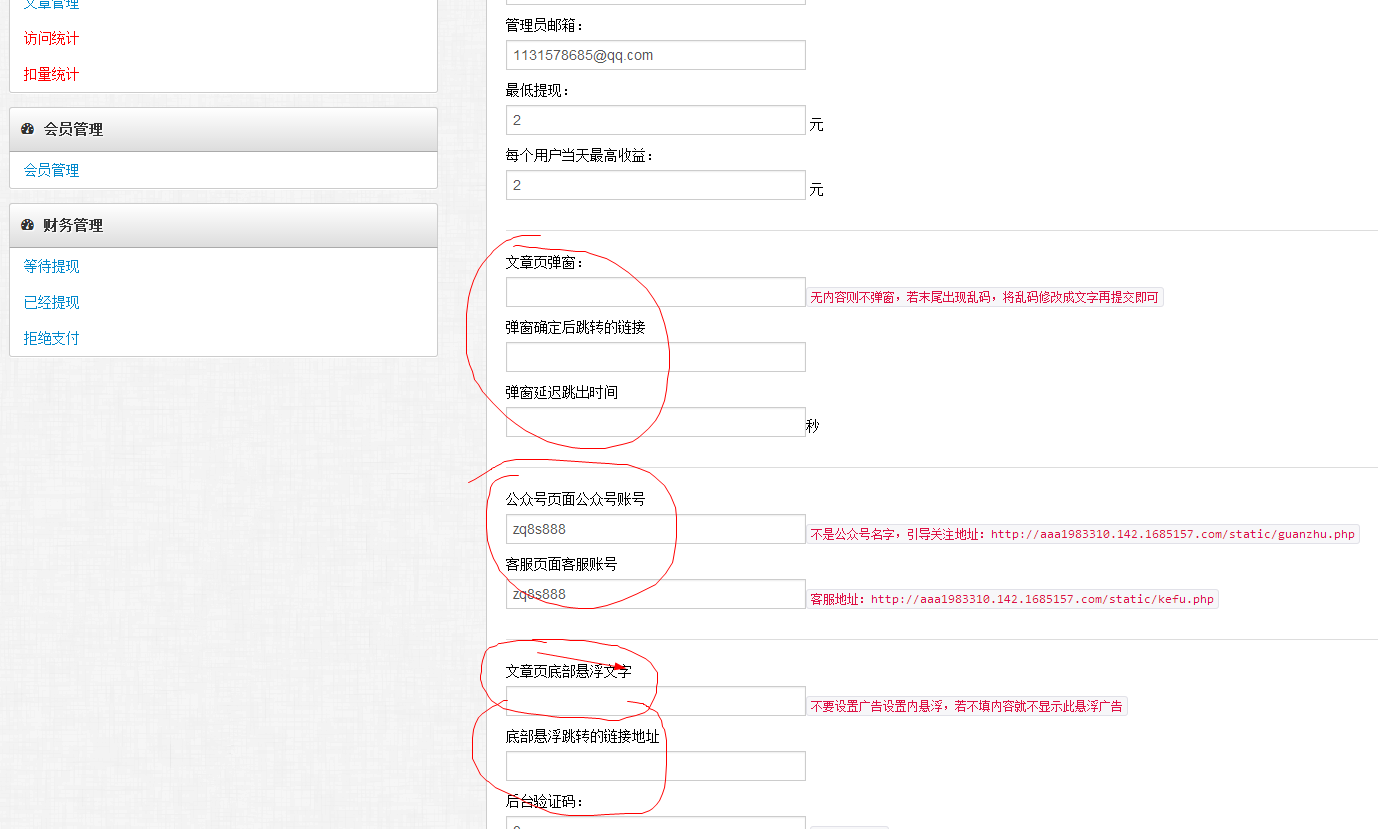Click the 客服页面客服账号 label
Viewport: 1378px width, 829px height.
[x=562, y=564]
